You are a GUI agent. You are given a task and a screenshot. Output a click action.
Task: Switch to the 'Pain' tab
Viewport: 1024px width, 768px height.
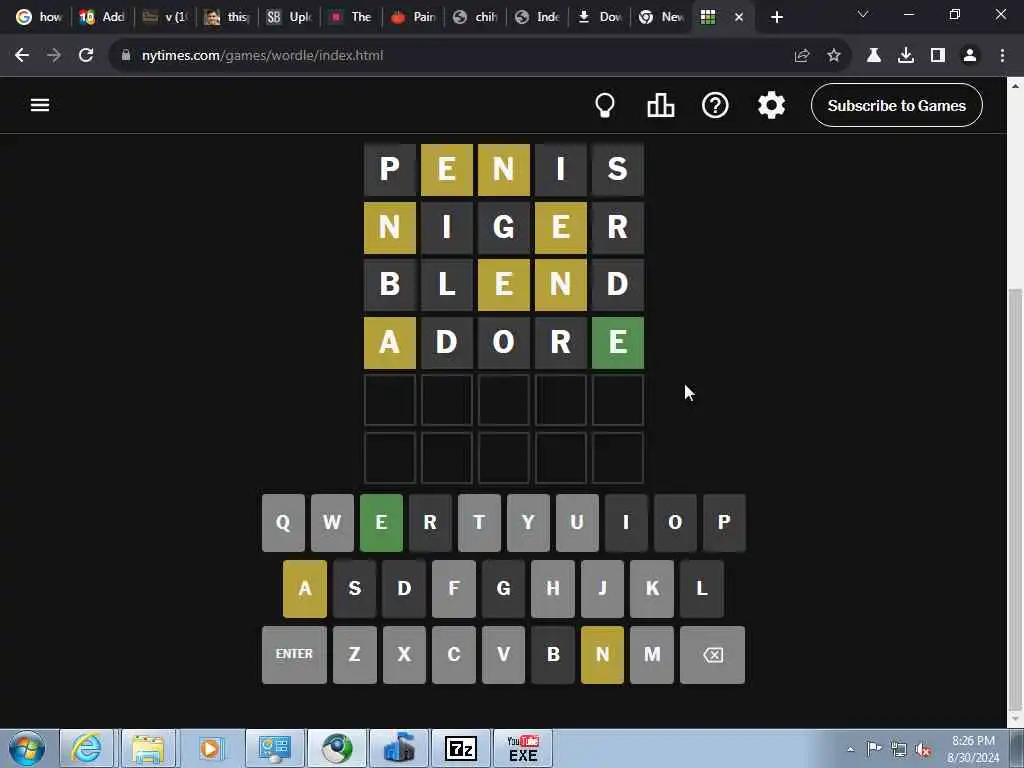click(x=414, y=17)
